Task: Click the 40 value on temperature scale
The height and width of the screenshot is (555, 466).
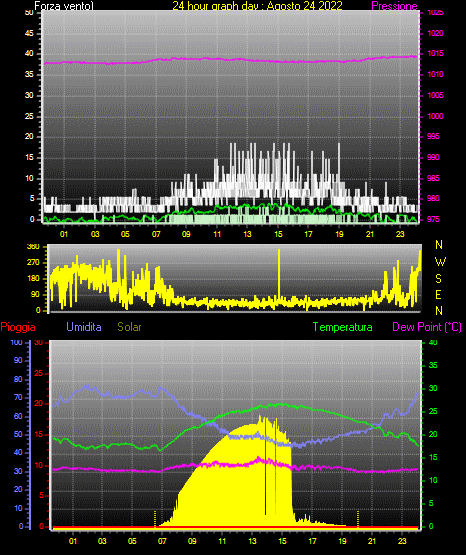Action: (x=433, y=343)
